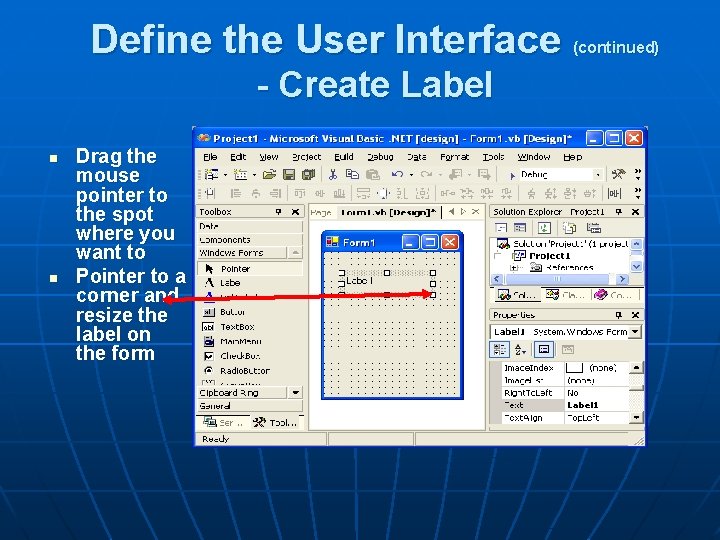
Task: Open layout toolbar overflow options
Action: pyautogui.click(x=637, y=193)
